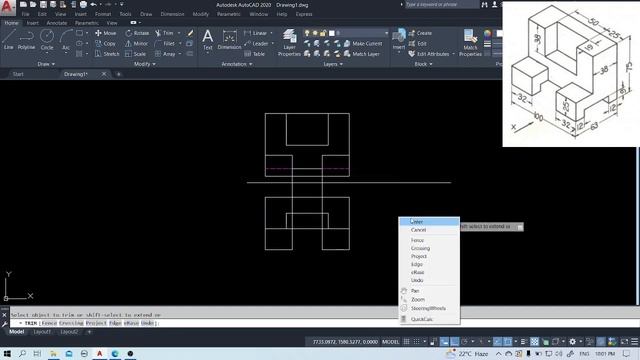Toggle transparency display in status bar
The image size is (640, 360).
534,342
